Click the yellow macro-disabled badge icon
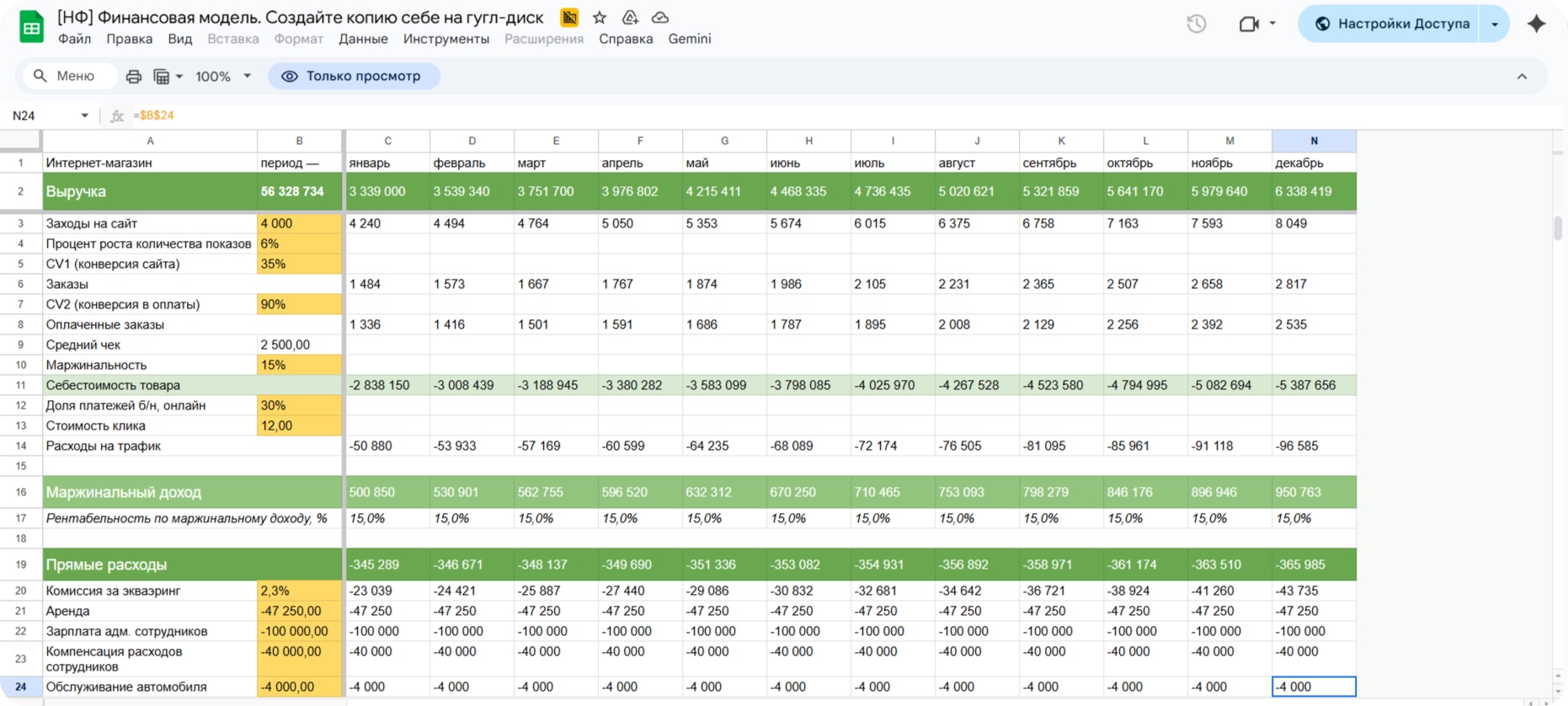This screenshot has width=1568, height=706. pos(570,18)
